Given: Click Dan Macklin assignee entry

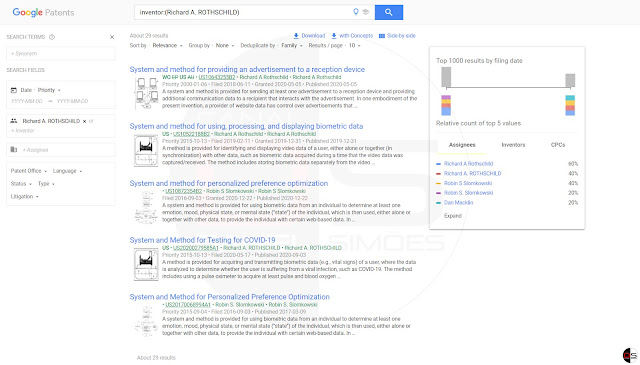Looking at the screenshot, I should click(x=458, y=203).
